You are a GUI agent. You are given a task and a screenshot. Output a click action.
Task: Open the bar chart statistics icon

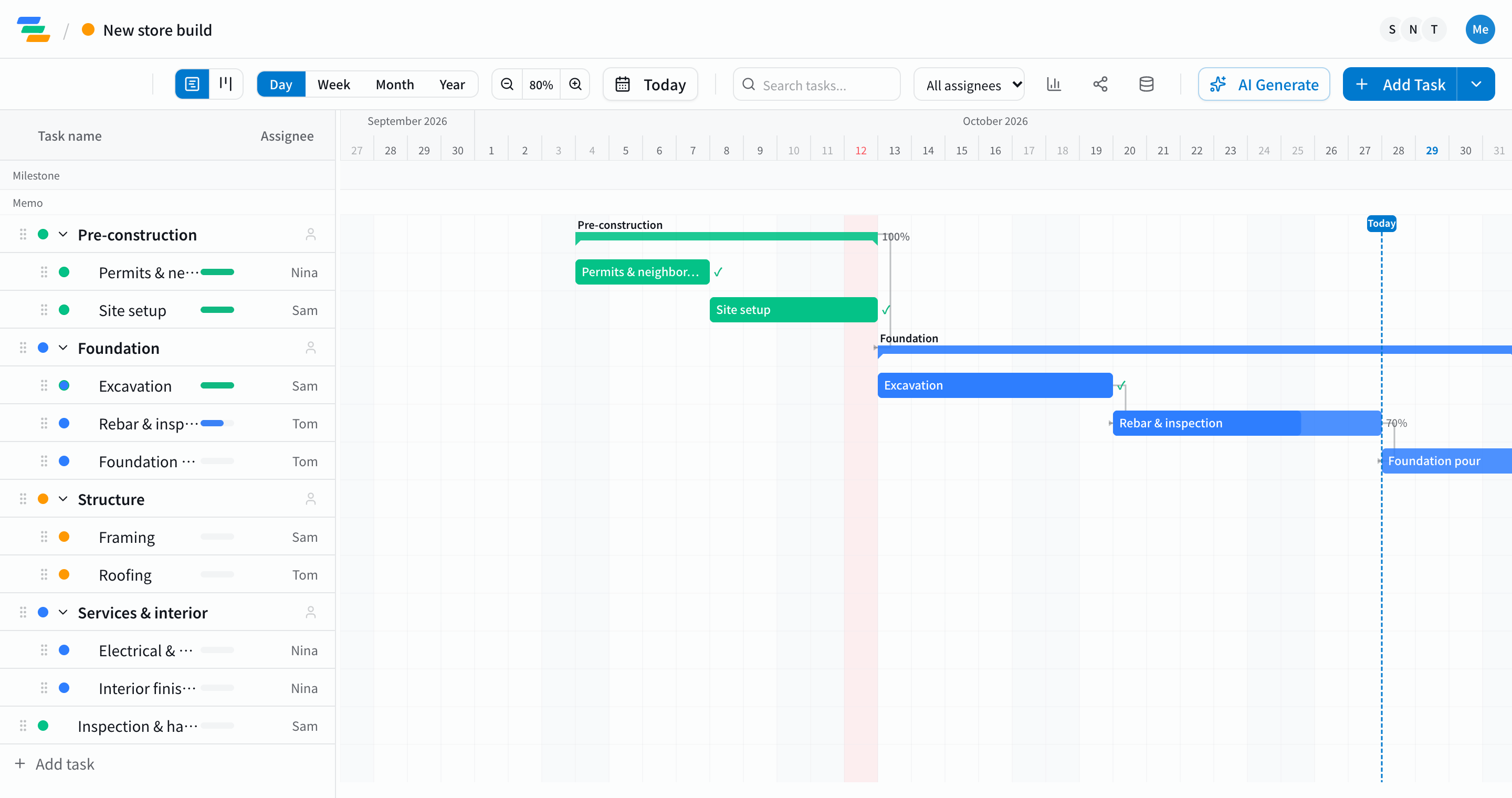pos(1054,85)
